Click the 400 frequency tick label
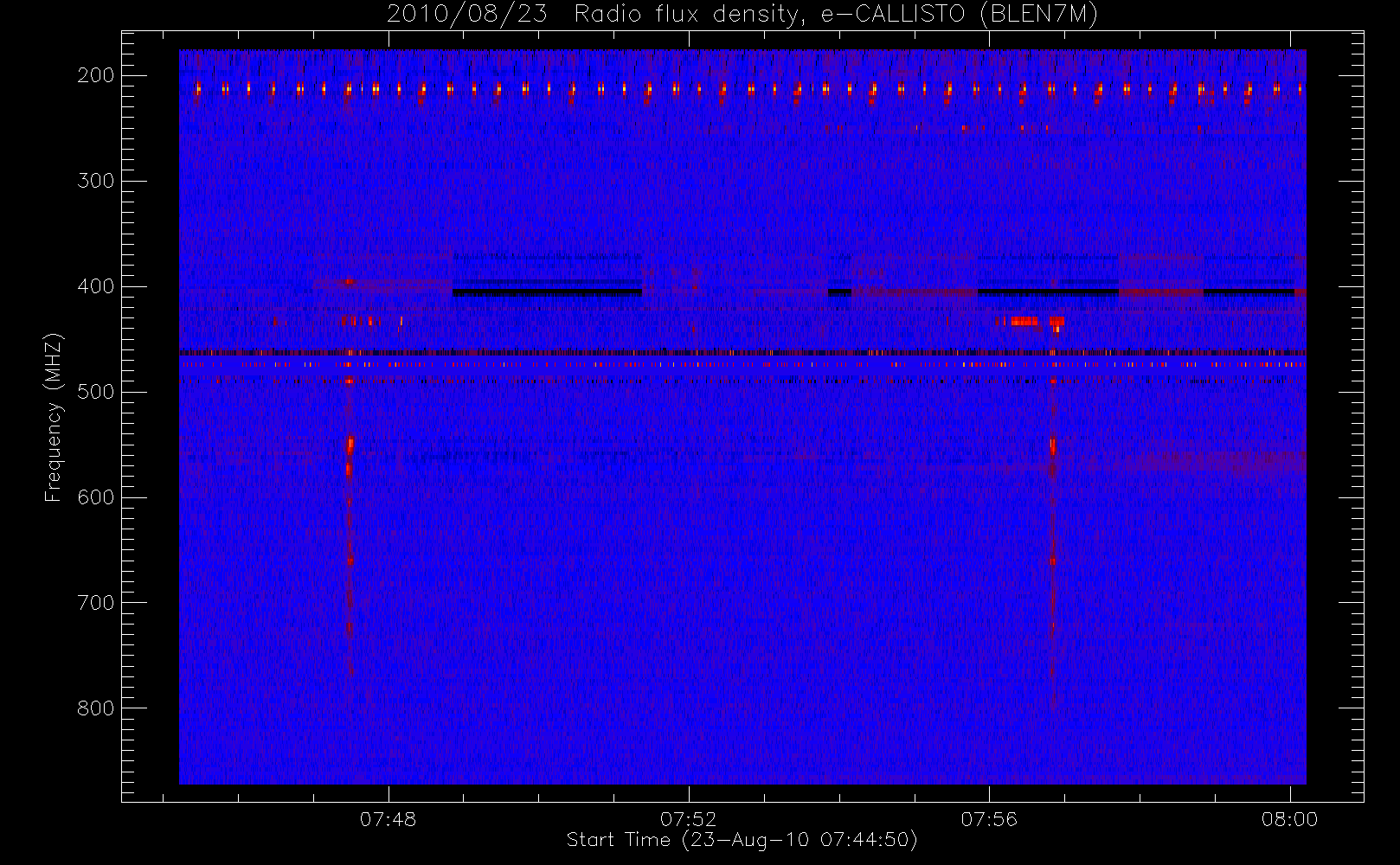The height and width of the screenshot is (865, 1400). (x=96, y=286)
